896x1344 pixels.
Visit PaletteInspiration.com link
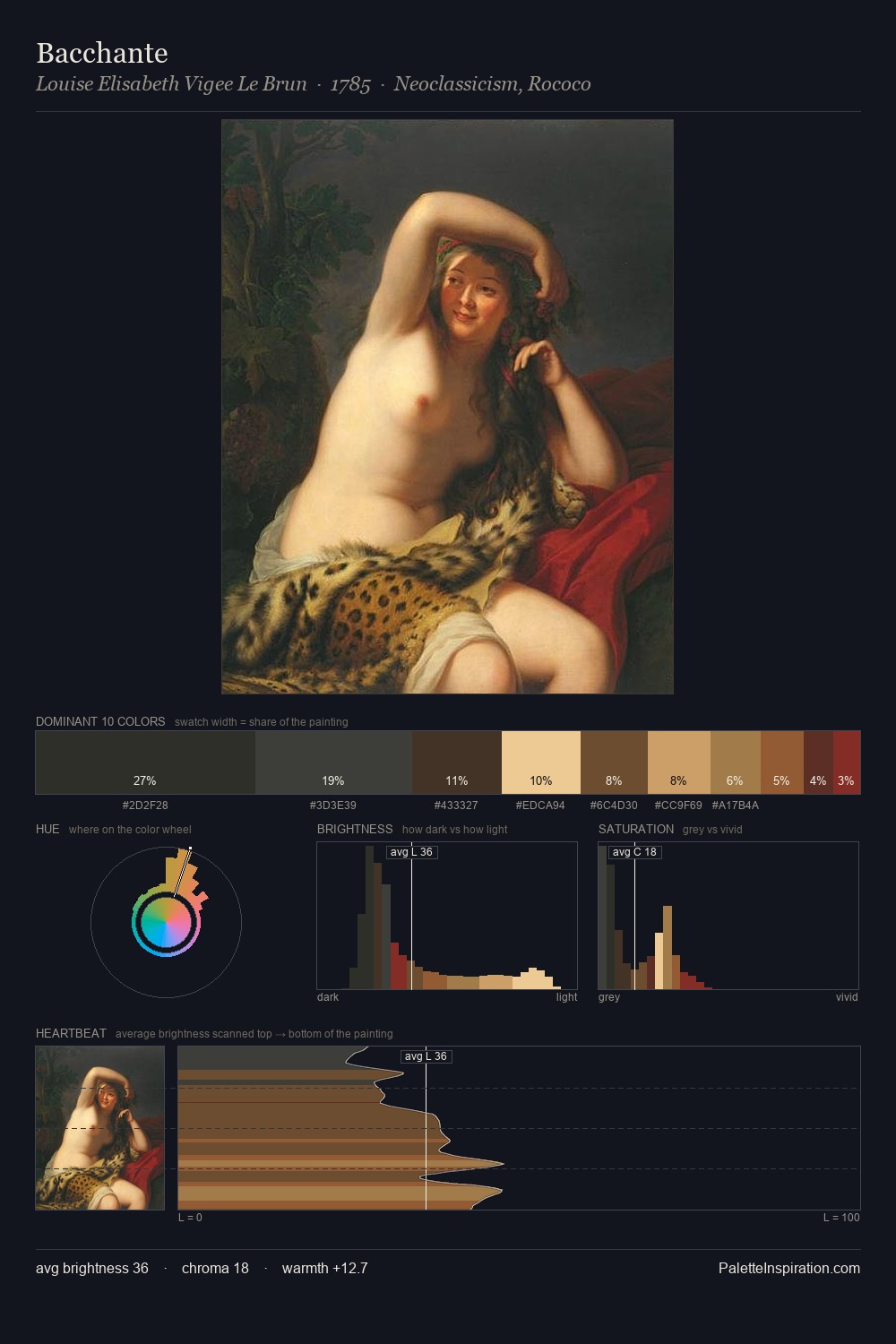(x=789, y=1268)
